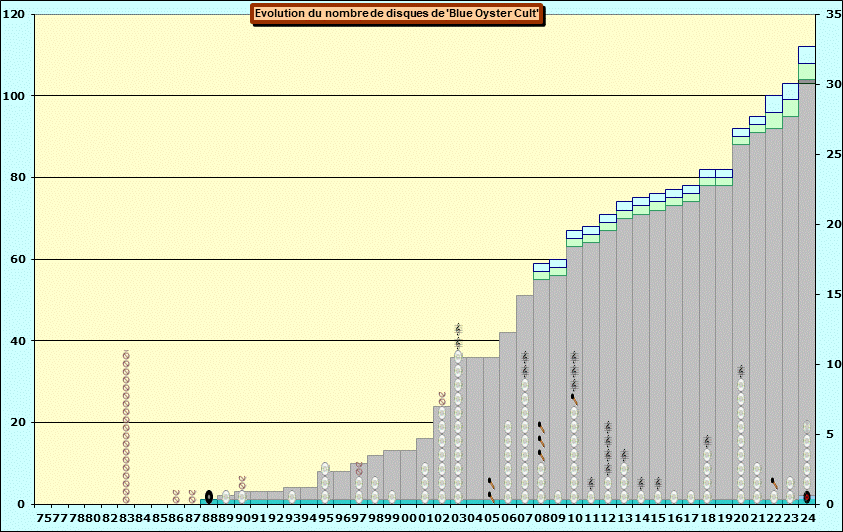843x532 pixels.
Task: Click the upper microphone icon above year 05
Action: pos(491,483)
